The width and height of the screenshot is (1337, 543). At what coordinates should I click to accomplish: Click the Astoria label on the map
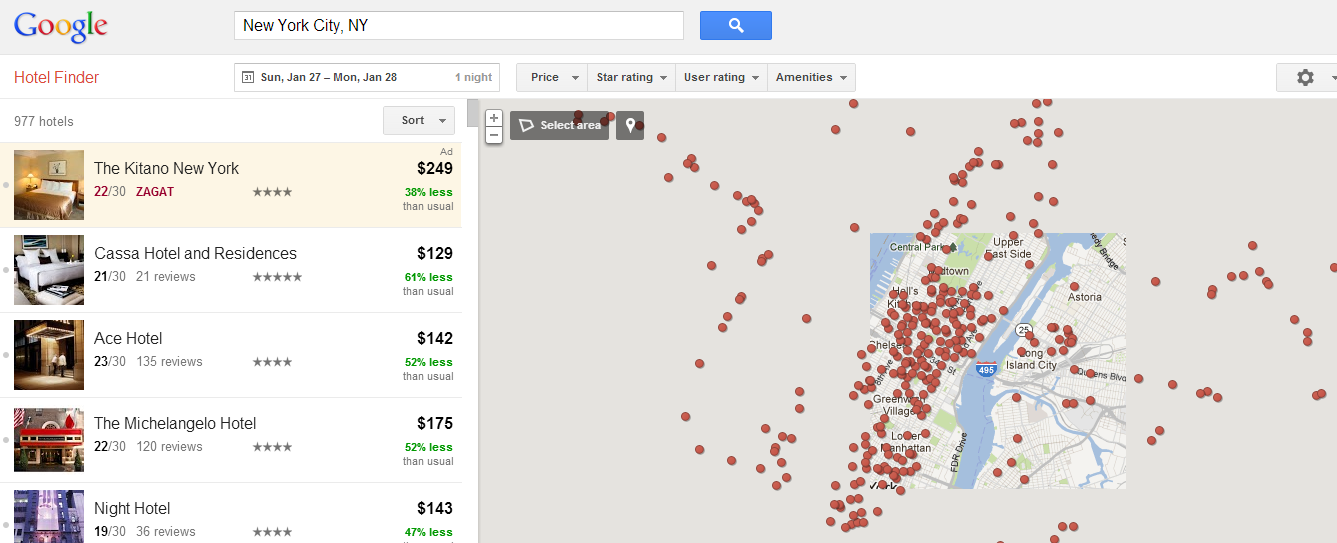pos(1084,297)
